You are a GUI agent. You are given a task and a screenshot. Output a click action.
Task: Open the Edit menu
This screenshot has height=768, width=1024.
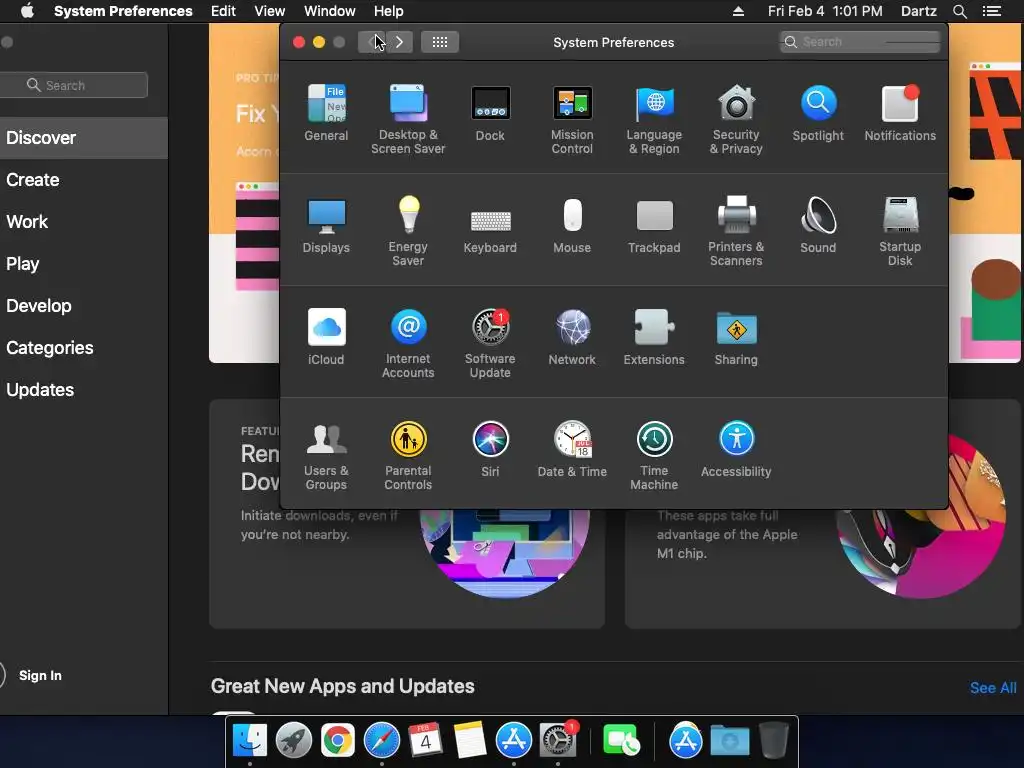(223, 11)
